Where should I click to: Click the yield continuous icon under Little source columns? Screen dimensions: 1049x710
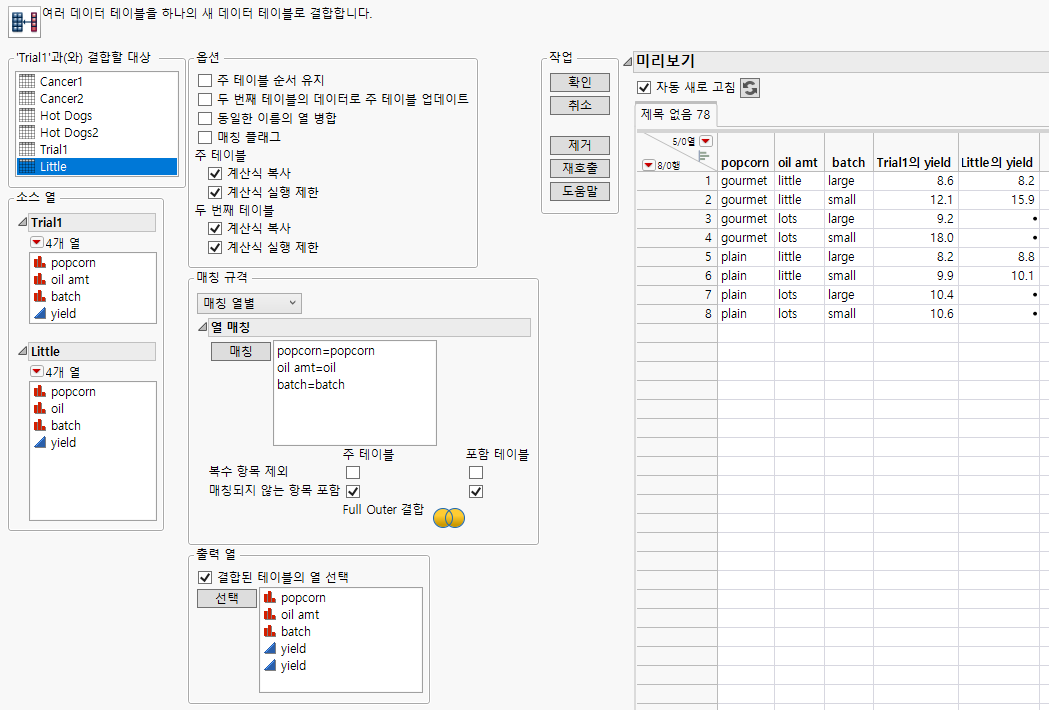click(x=40, y=442)
